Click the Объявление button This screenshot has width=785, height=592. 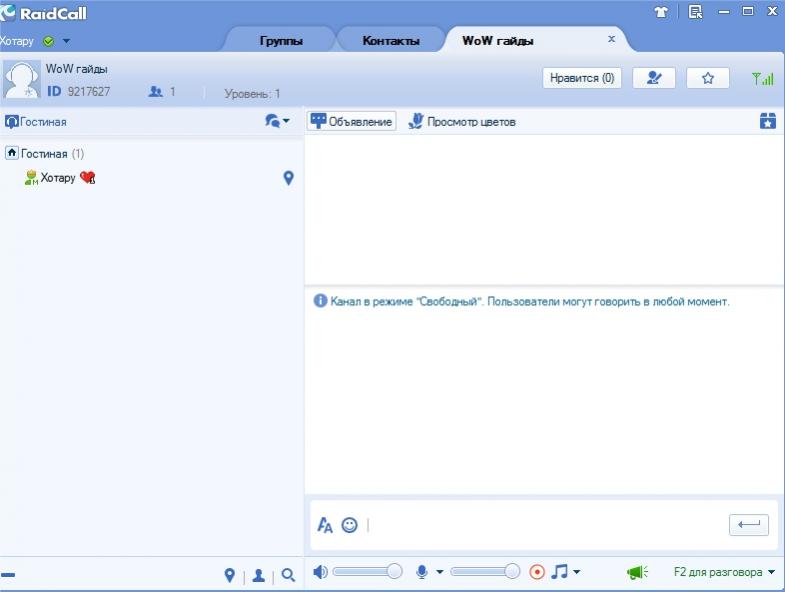(x=352, y=121)
